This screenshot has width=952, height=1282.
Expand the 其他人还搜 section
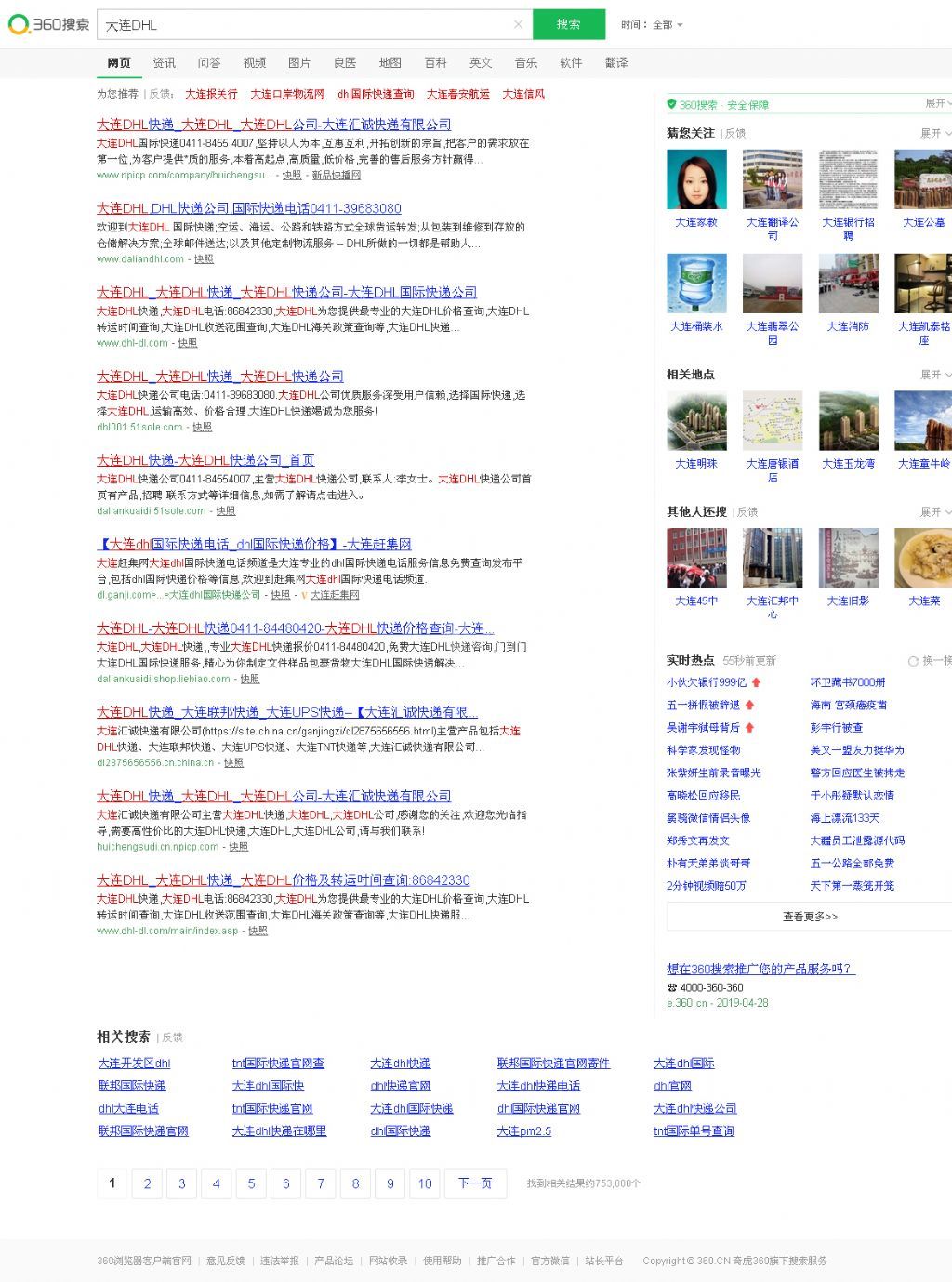[935, 512]
